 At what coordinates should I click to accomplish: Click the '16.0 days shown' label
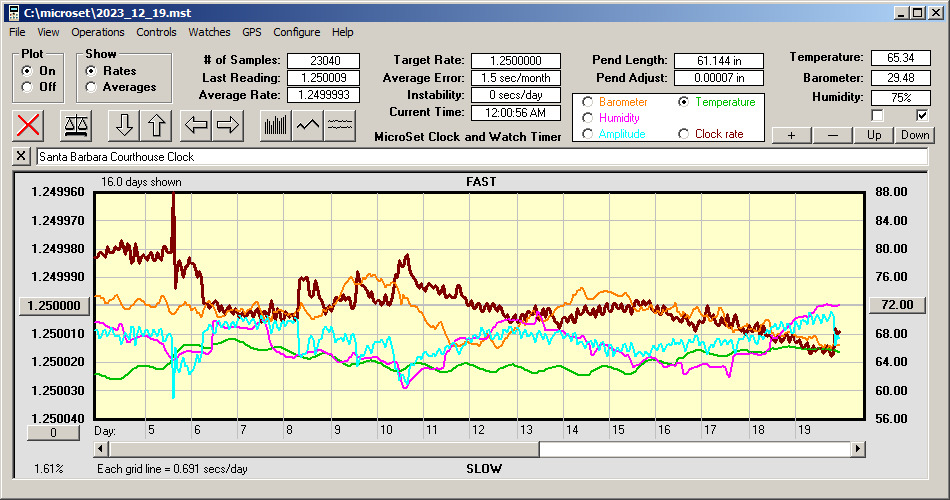click(x=141, y=182)
